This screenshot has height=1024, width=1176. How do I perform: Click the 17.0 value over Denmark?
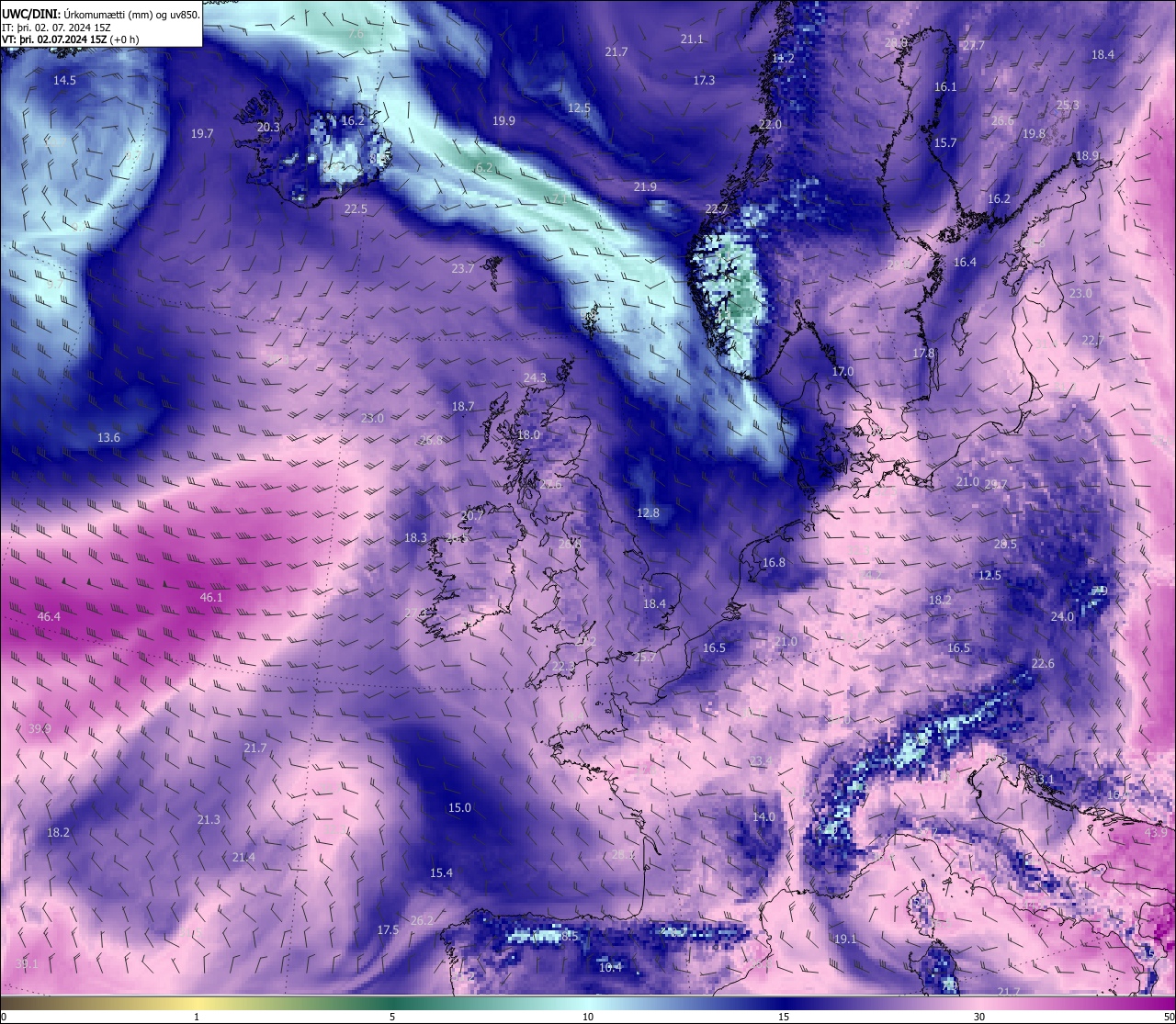click(842, 371)
